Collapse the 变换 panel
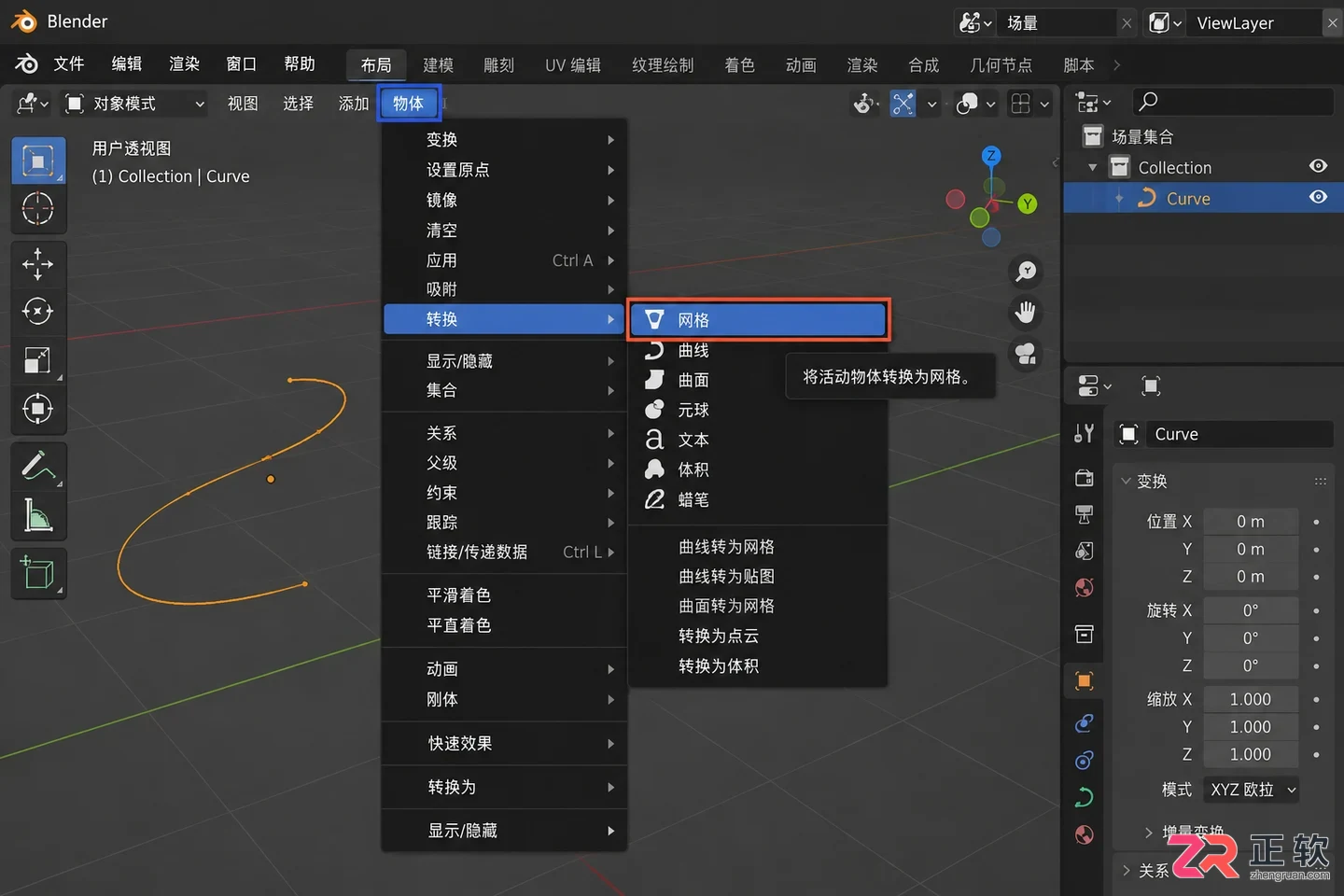Image resolution: width=1344 pixels, height=896 pixels. click(1126, 481)
